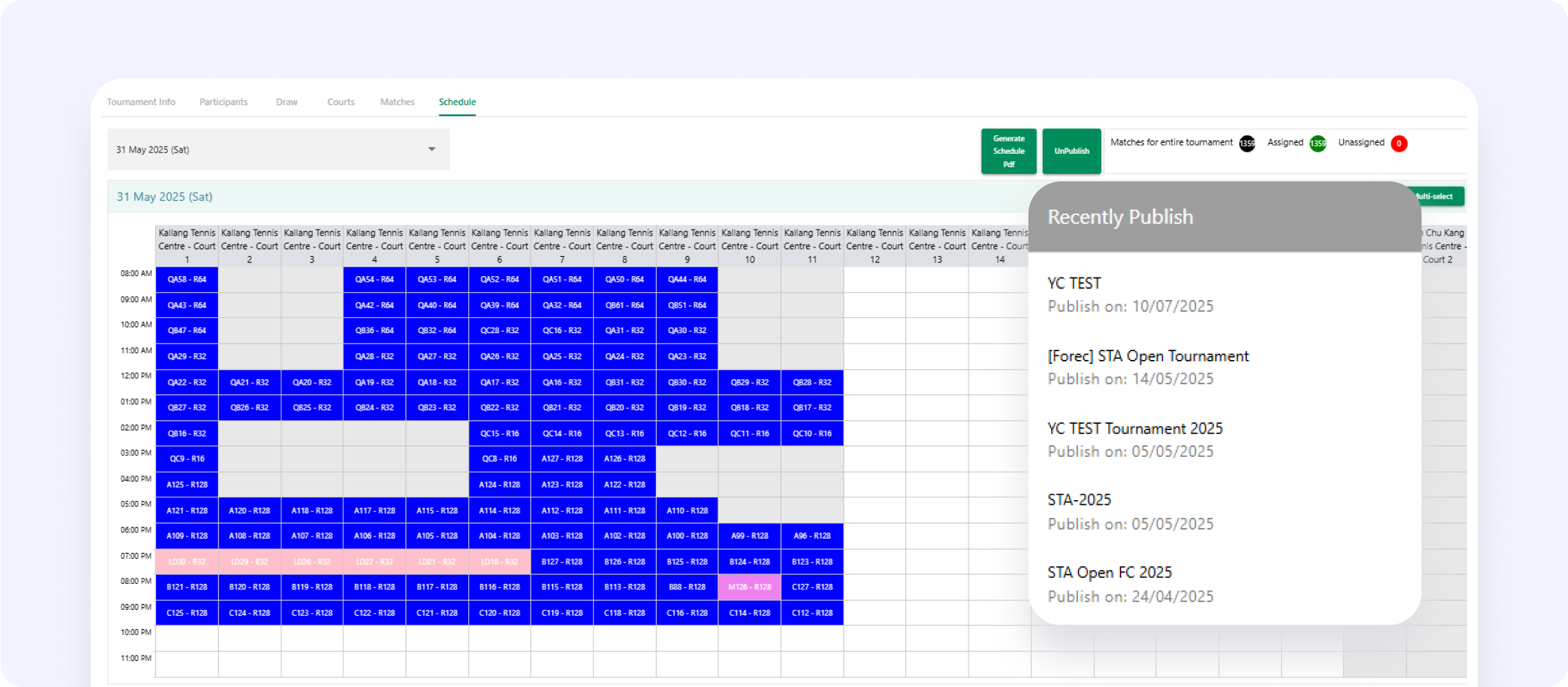This screenshot has height=687, width=1568.
Task: Click Kallang Tennis Centre Court 5 header
Action: tap(437, 246)
